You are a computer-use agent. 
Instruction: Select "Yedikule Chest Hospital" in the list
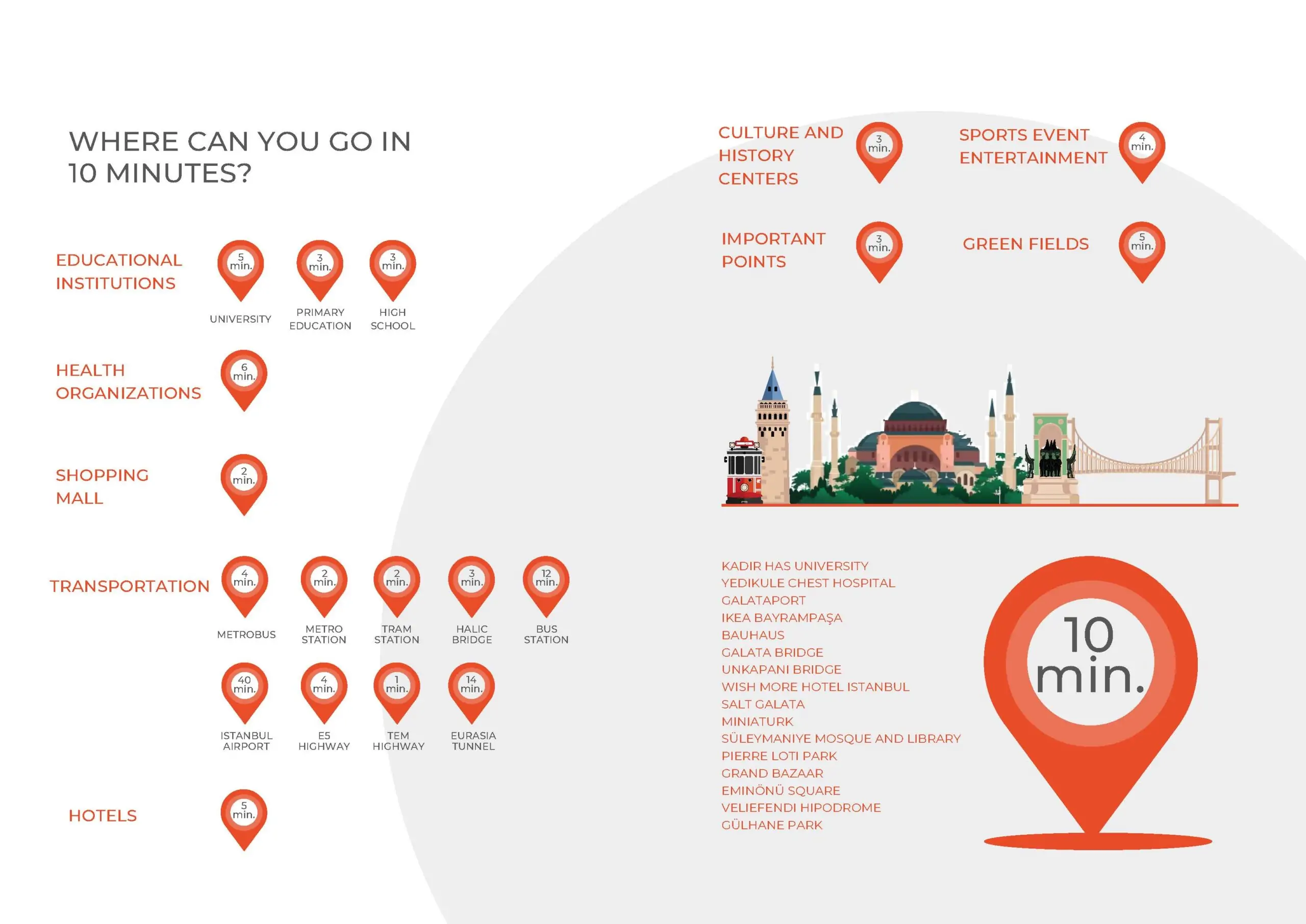click(808, 583)
